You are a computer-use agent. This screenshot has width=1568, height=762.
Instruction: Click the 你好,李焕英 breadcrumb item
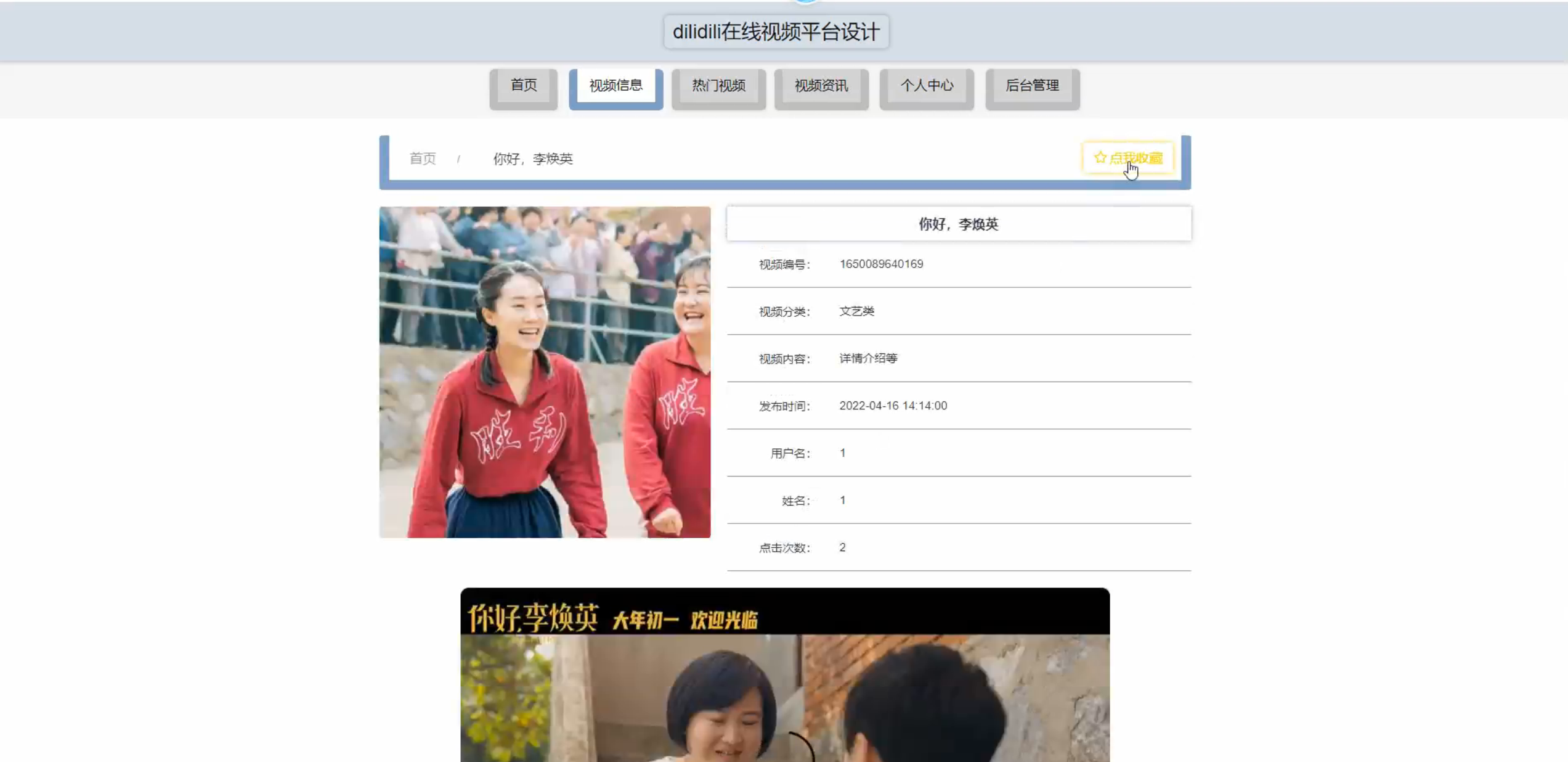(x=532, y=159)
